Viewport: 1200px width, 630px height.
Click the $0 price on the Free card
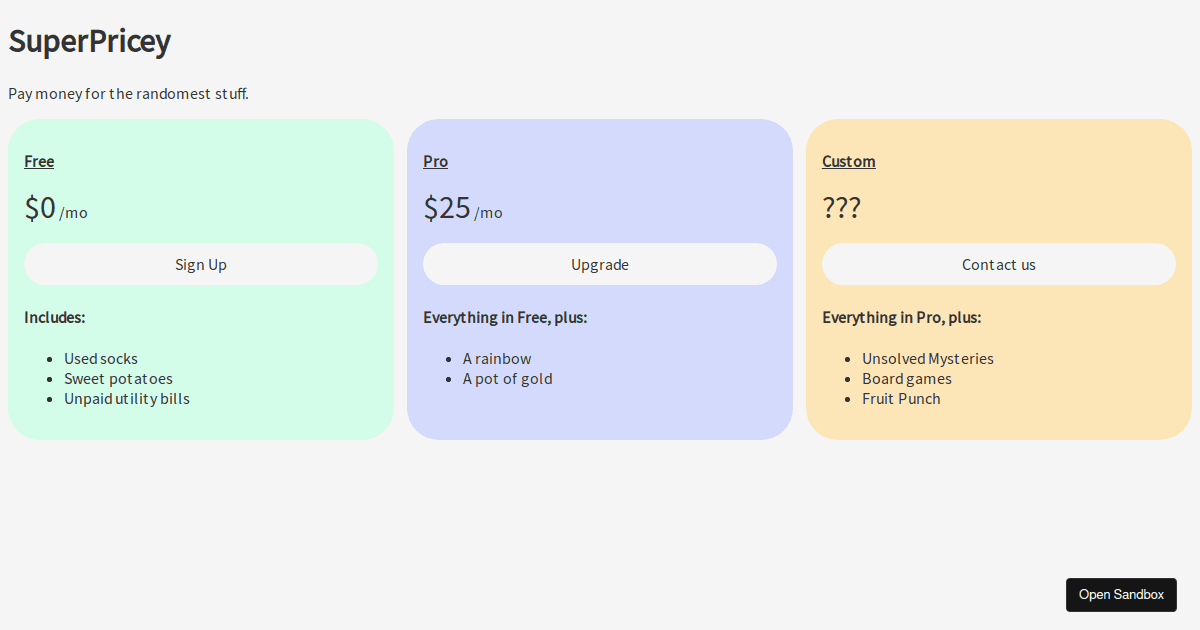point(42,208)
